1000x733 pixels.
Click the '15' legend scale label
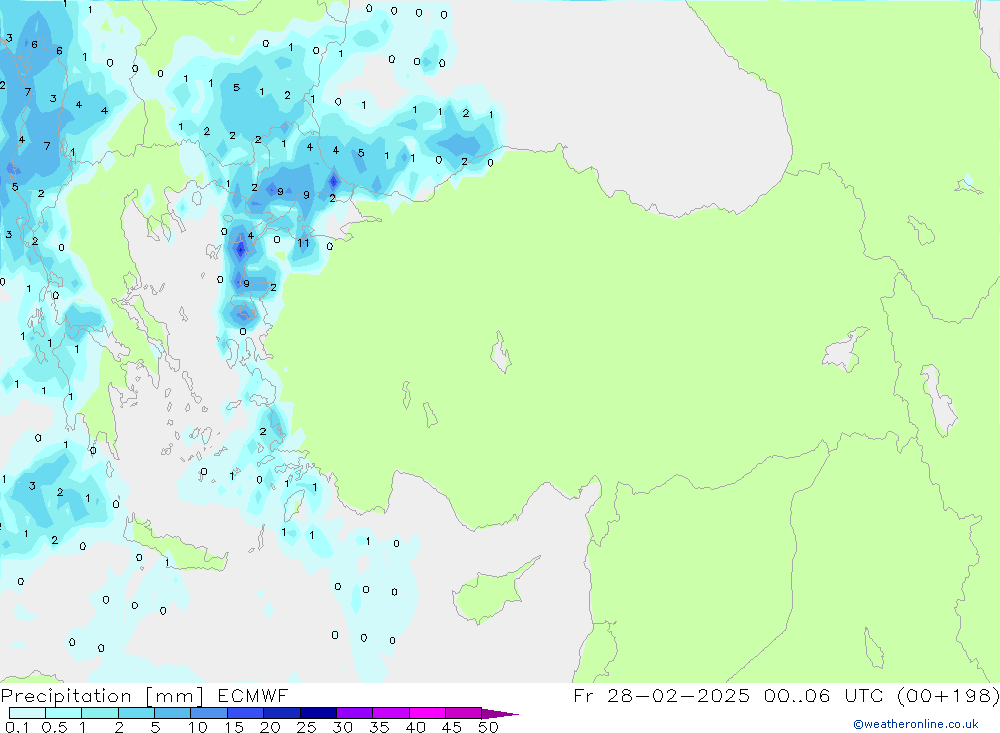pos(234,727)
